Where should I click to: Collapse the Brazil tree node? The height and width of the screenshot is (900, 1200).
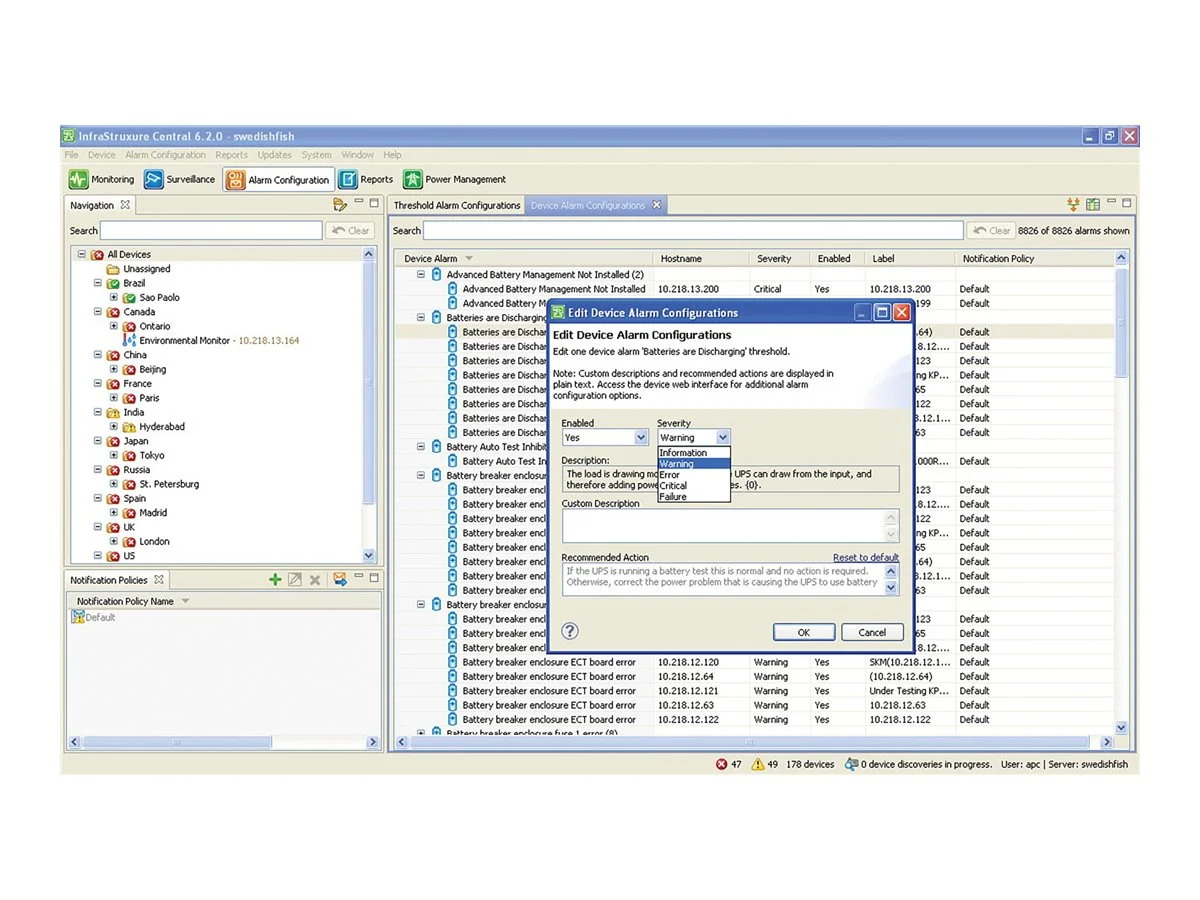coord(98,284)
